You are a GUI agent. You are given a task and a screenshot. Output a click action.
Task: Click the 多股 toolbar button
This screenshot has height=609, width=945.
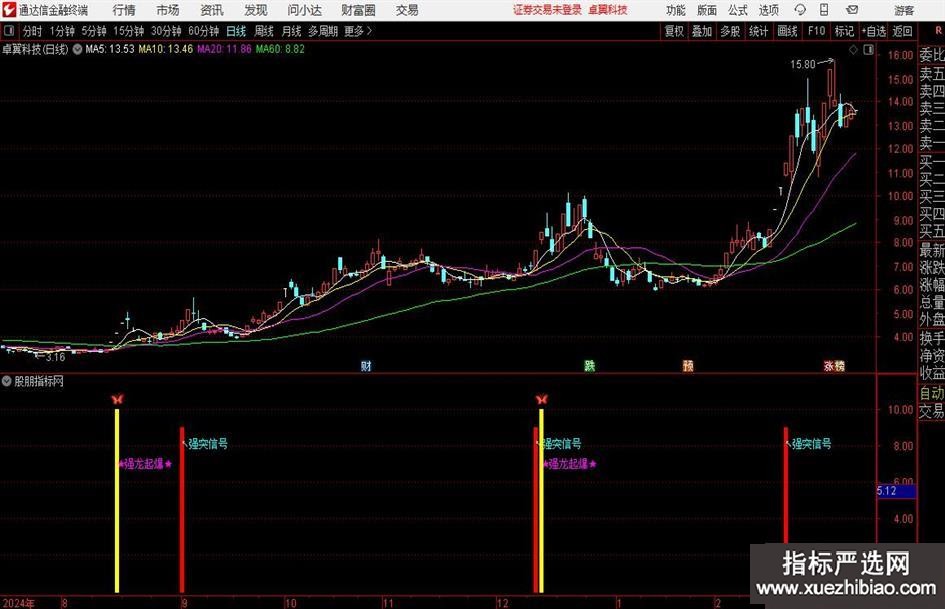730,31
